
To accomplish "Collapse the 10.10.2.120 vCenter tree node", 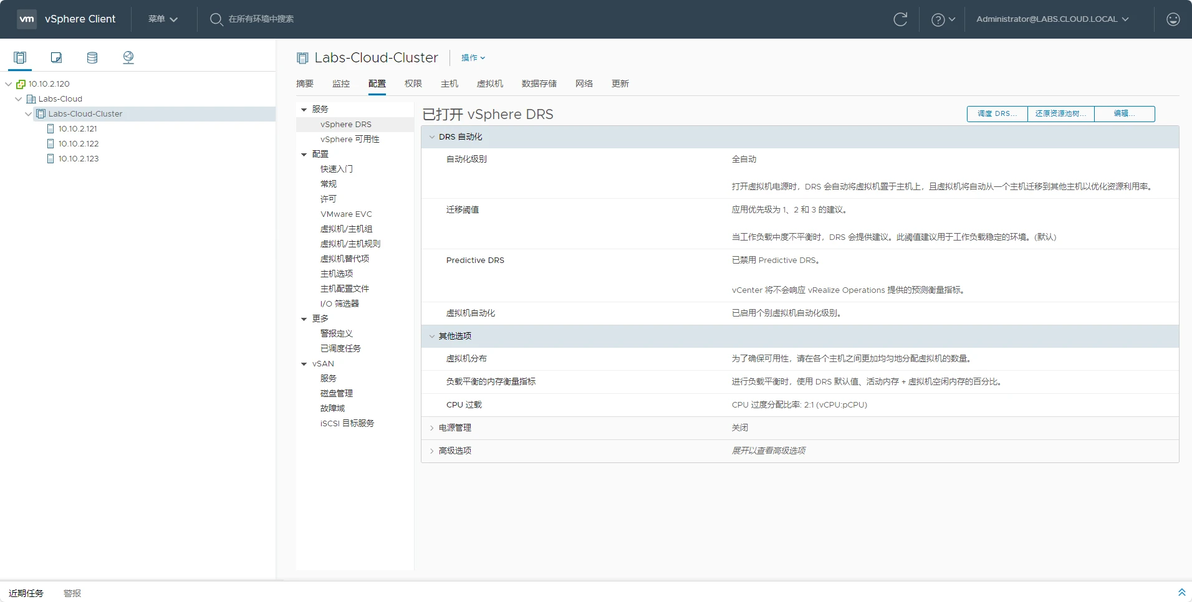I will tap(8, 84).
